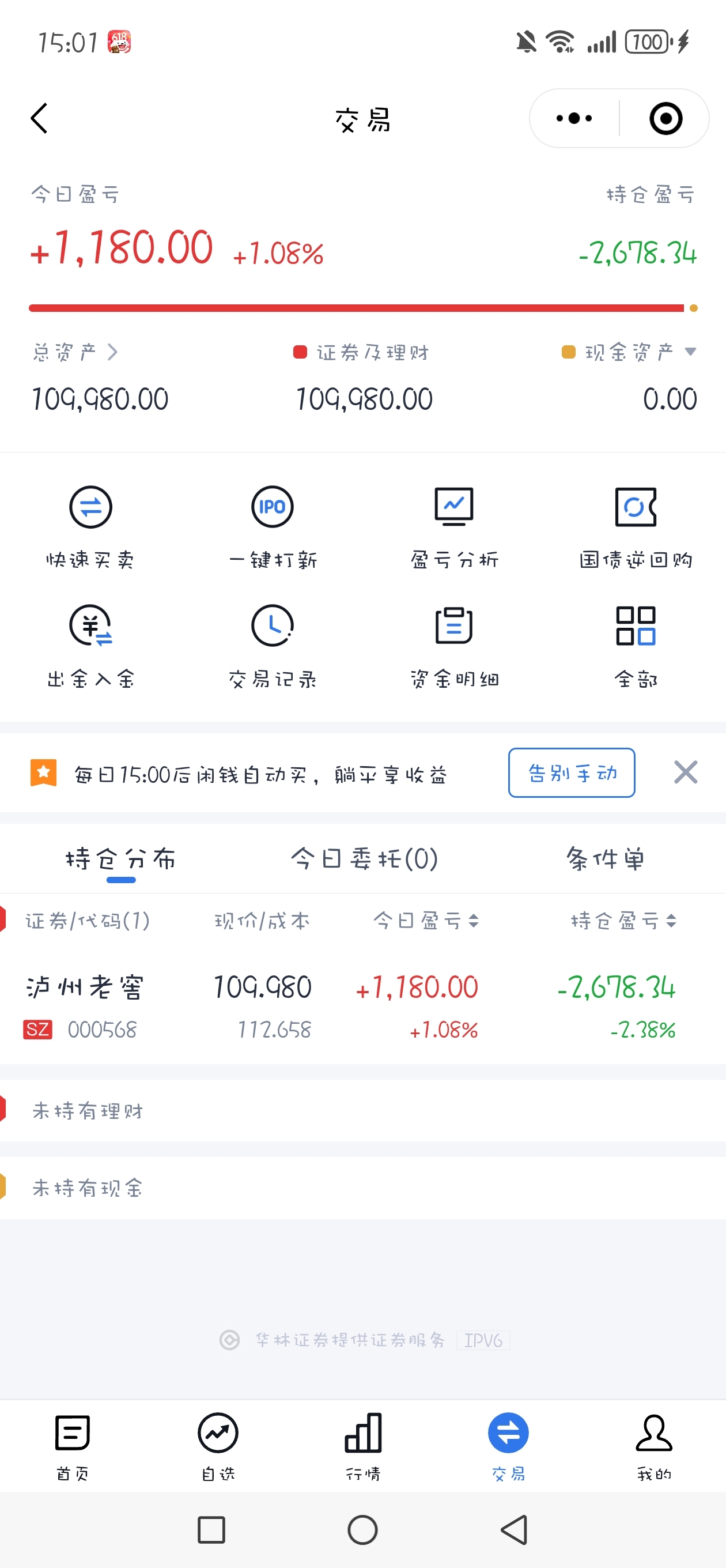Tap 证券及理财 value 109,980.00
This screenshot has height=1568, width=726.
(x=364, y=399)
